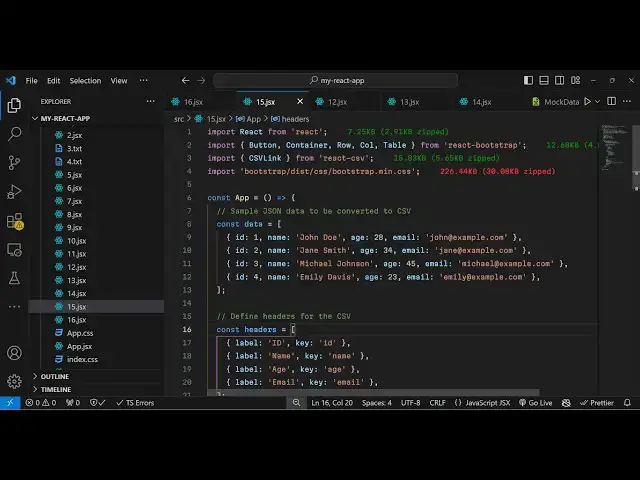
Task: Click the Copilot status icon
Action: coord(566,403)
